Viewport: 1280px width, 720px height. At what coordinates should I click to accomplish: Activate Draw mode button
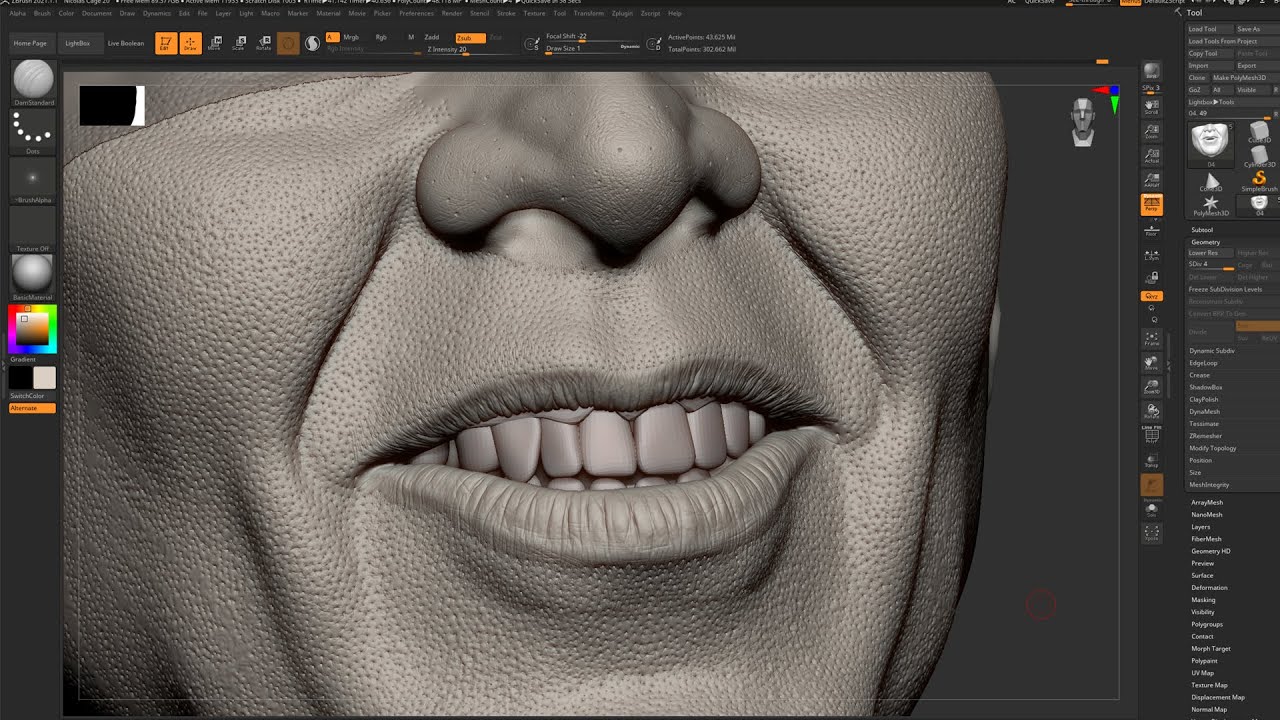[x=190, y=43]
